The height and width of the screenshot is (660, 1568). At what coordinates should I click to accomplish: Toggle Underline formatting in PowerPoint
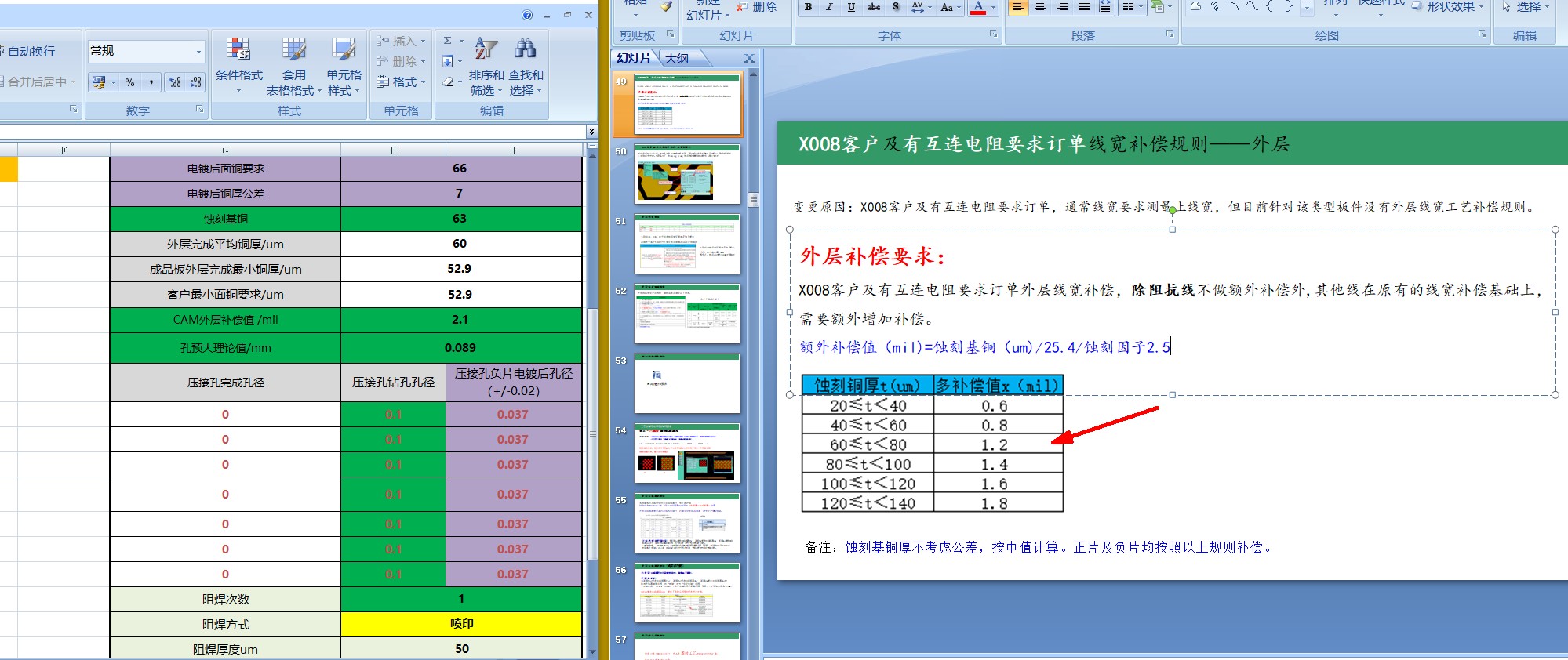pos(851,7)
